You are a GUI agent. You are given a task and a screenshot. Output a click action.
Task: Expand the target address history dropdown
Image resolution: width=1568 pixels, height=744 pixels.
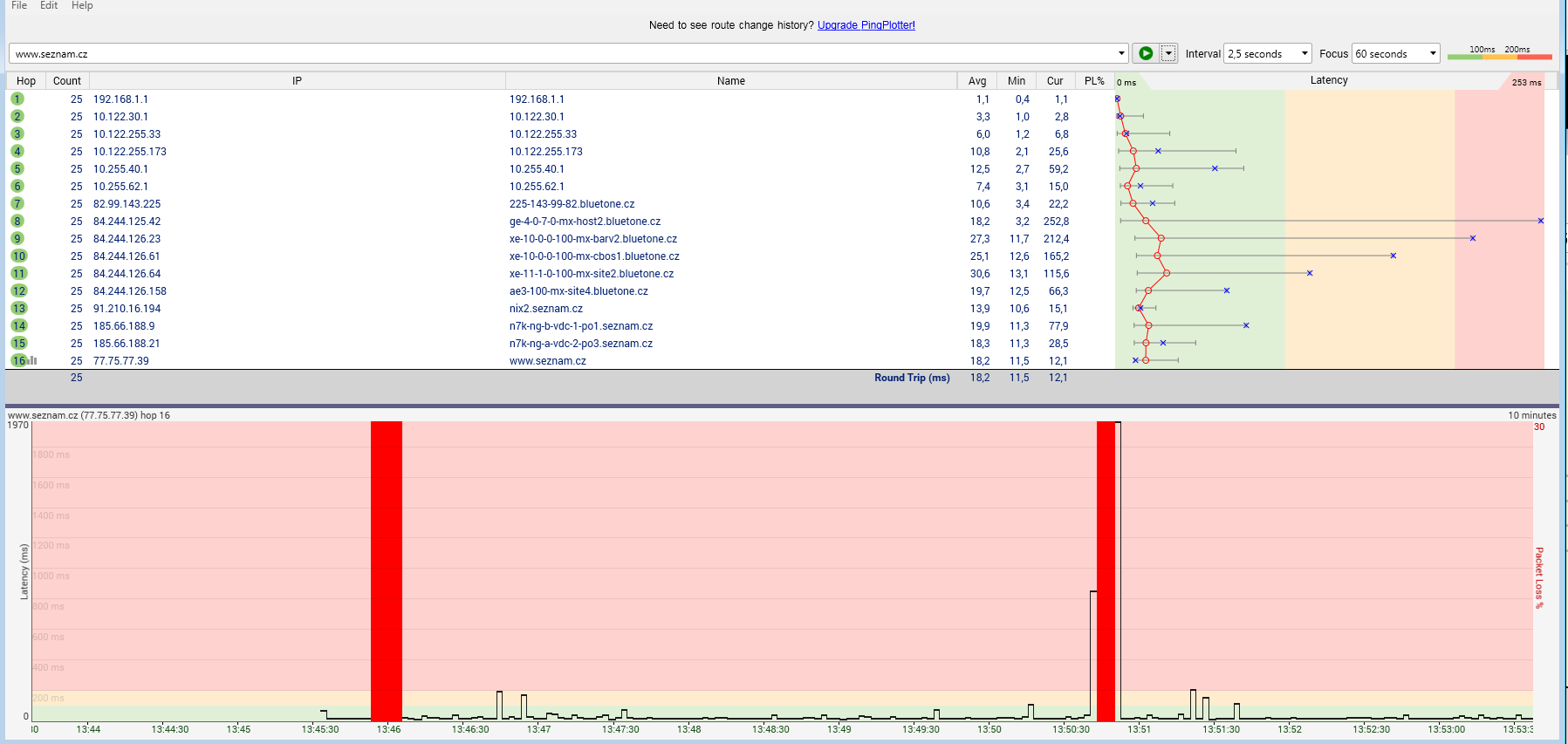click(x=1121, y=53)
